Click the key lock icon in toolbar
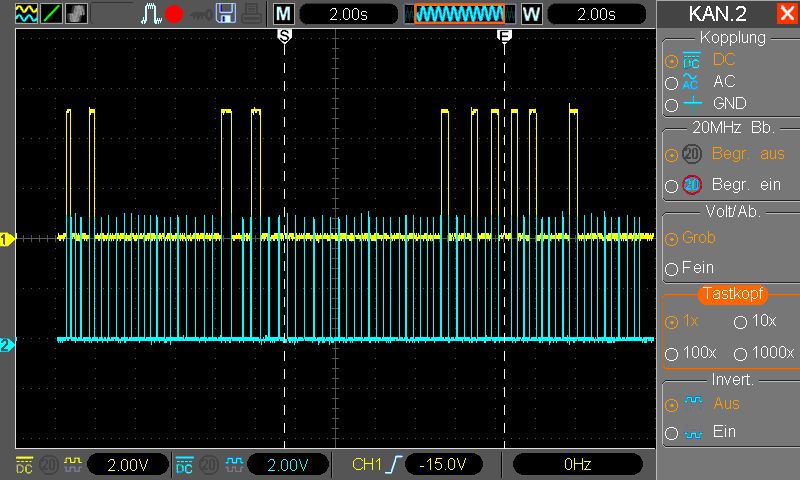The height and width of the screenshot is (480, 800). [x=199, y=14]
